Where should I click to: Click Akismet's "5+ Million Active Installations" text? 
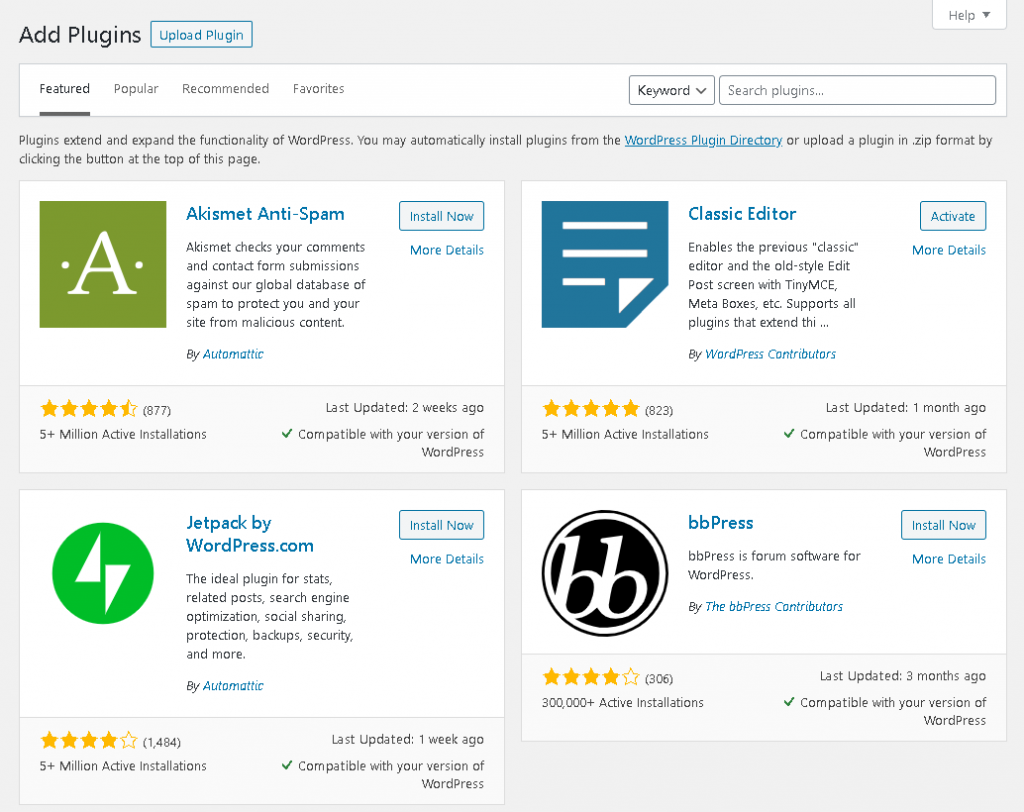[123, 434]
